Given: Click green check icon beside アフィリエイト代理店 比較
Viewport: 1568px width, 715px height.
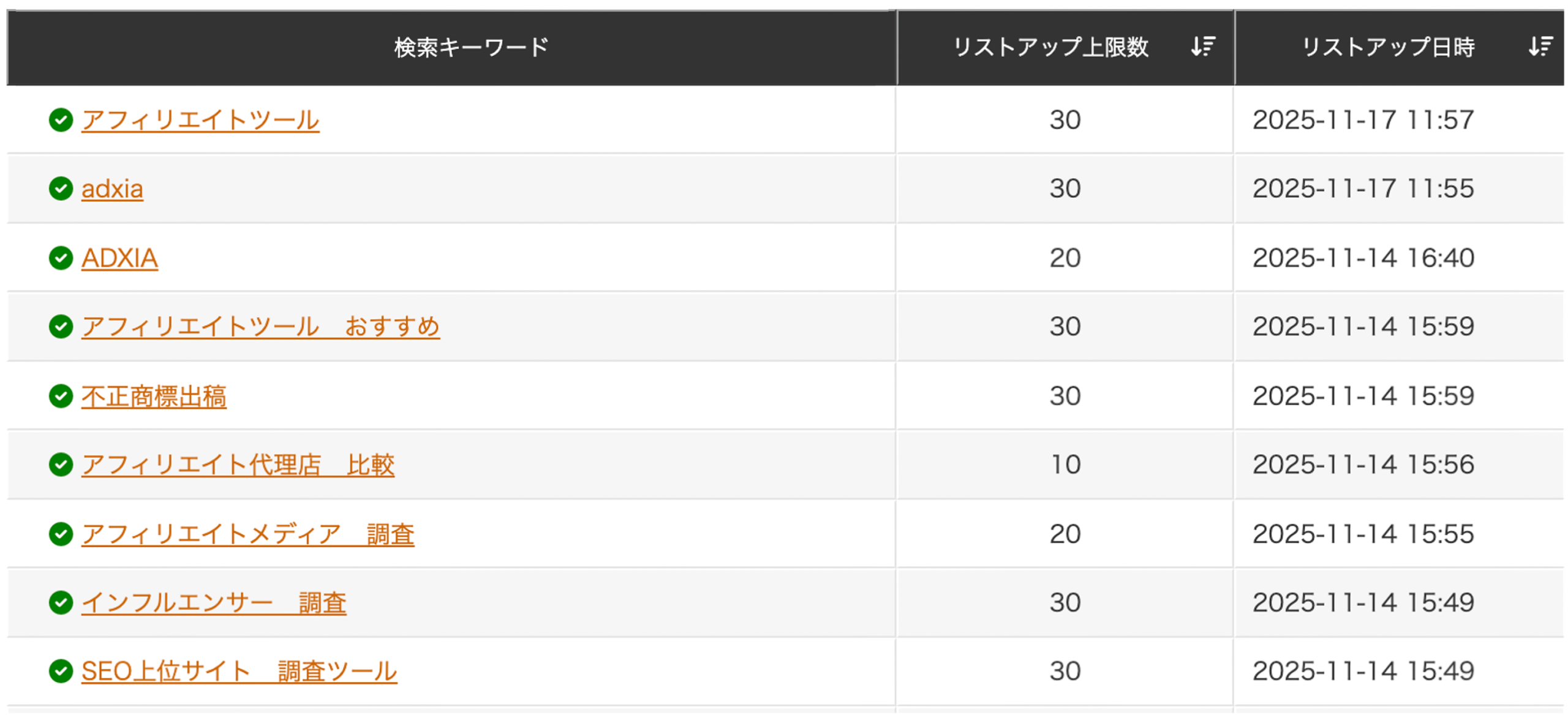Looking at the screenshot, I should tap(61, 465).
